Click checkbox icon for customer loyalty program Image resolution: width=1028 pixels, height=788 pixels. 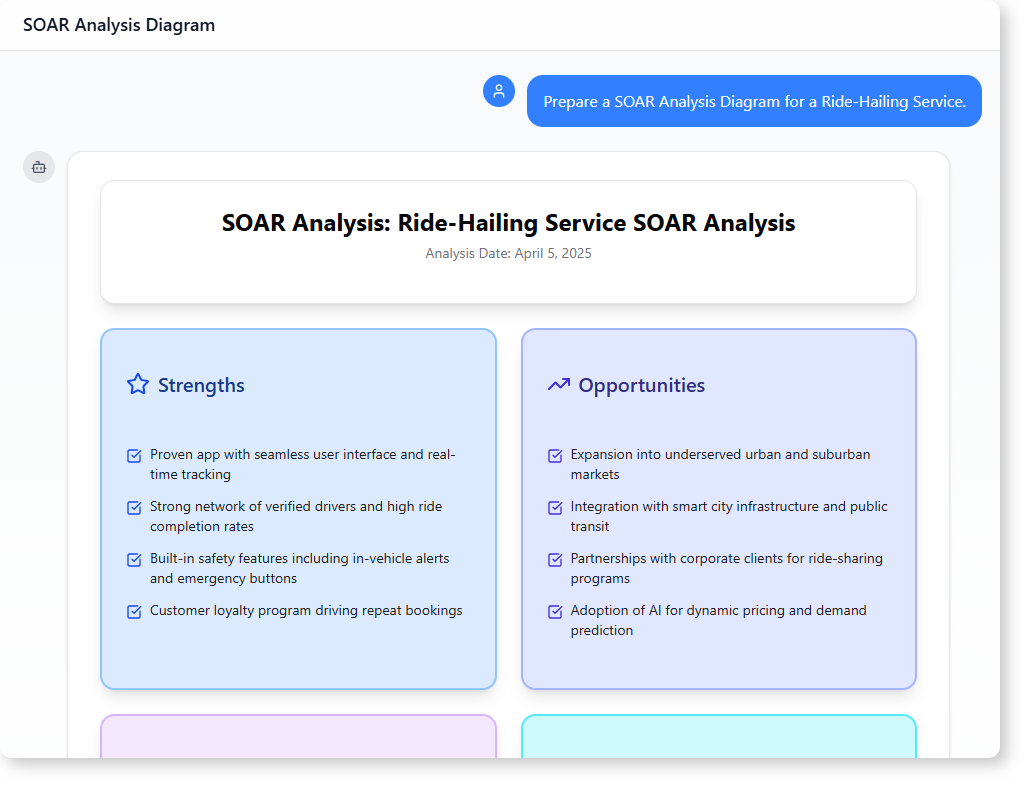[134, 611]
